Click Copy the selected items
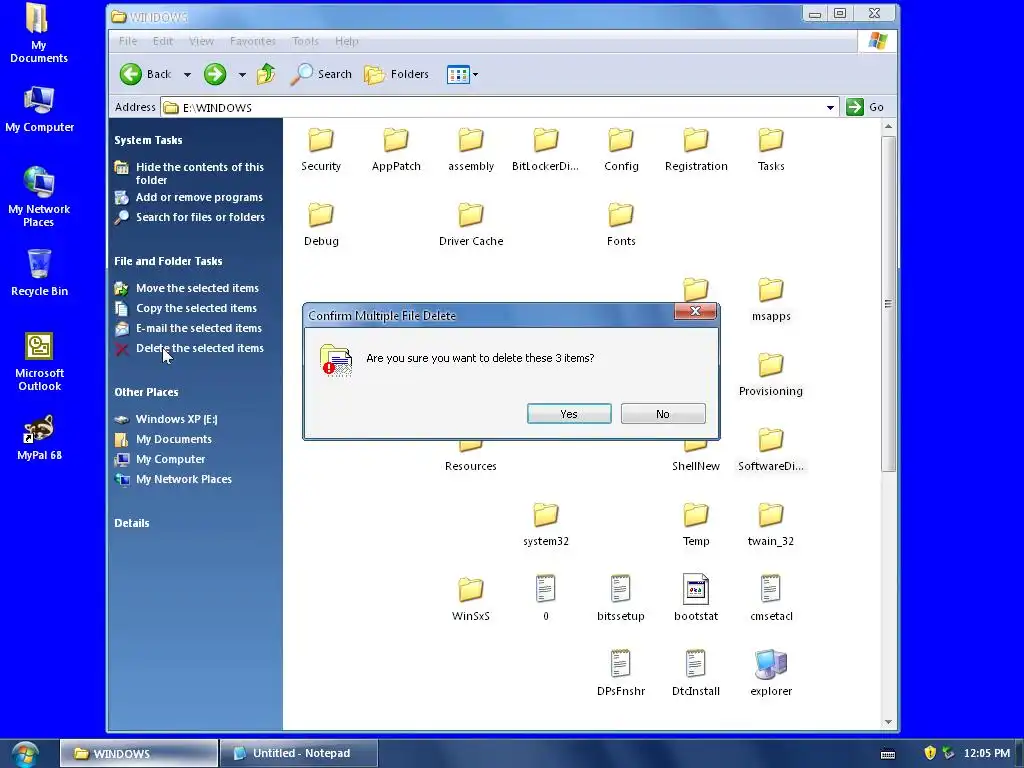Viewport: 1024px width, 768px height. click(x=196, y=308)
